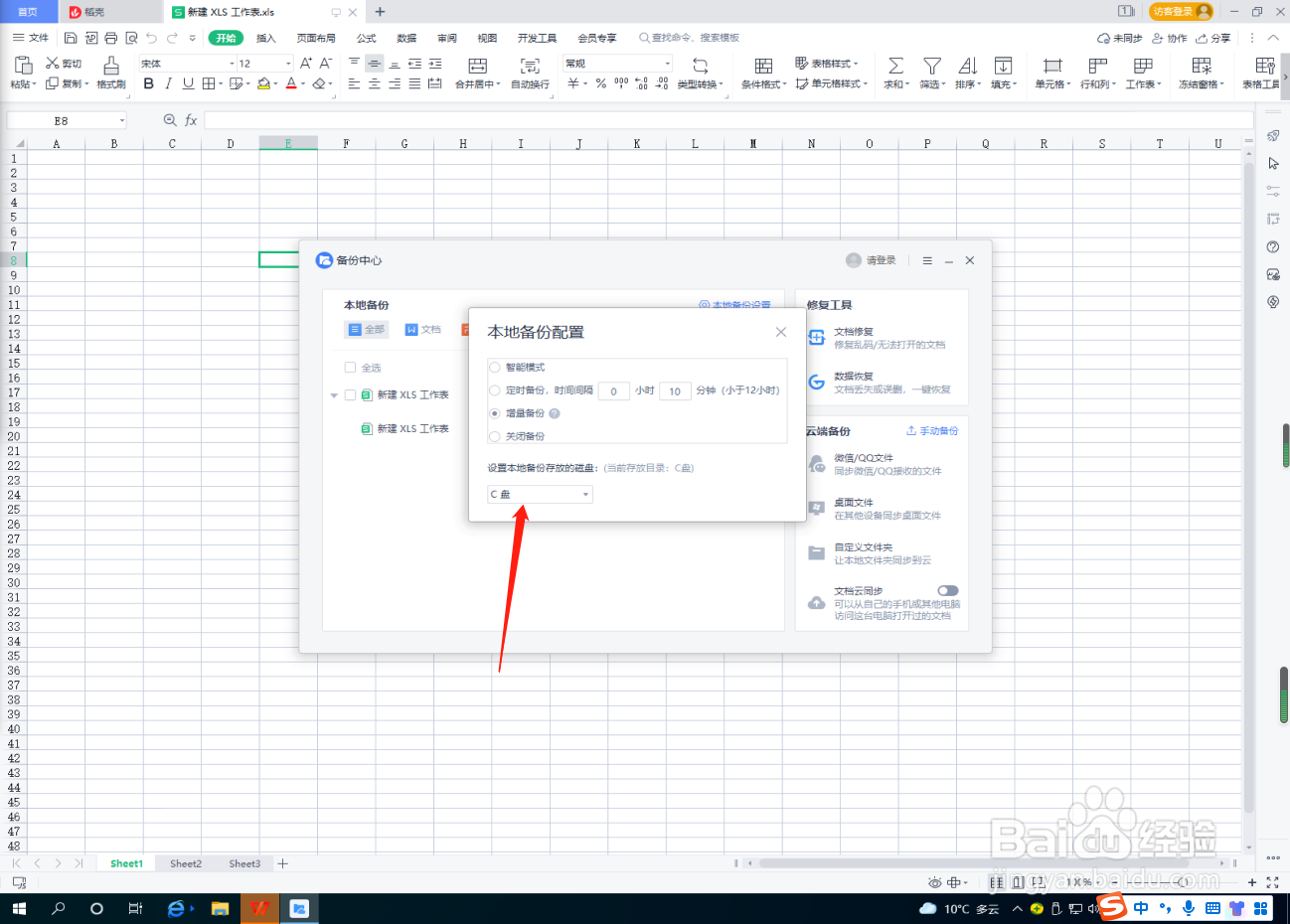Toggle the 文档云同步 switch
Screen dimensions: 1290x924
(x=948, y=590)
